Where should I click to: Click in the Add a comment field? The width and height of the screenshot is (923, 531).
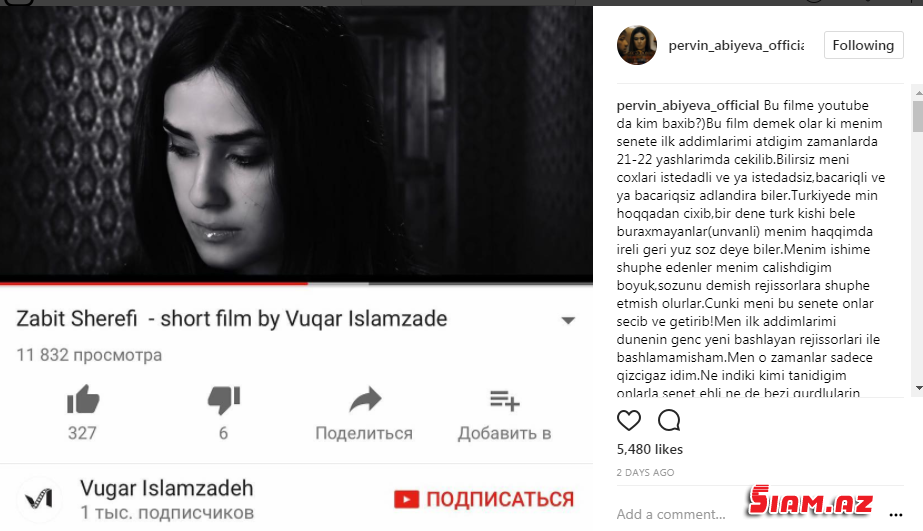[671, 515]
